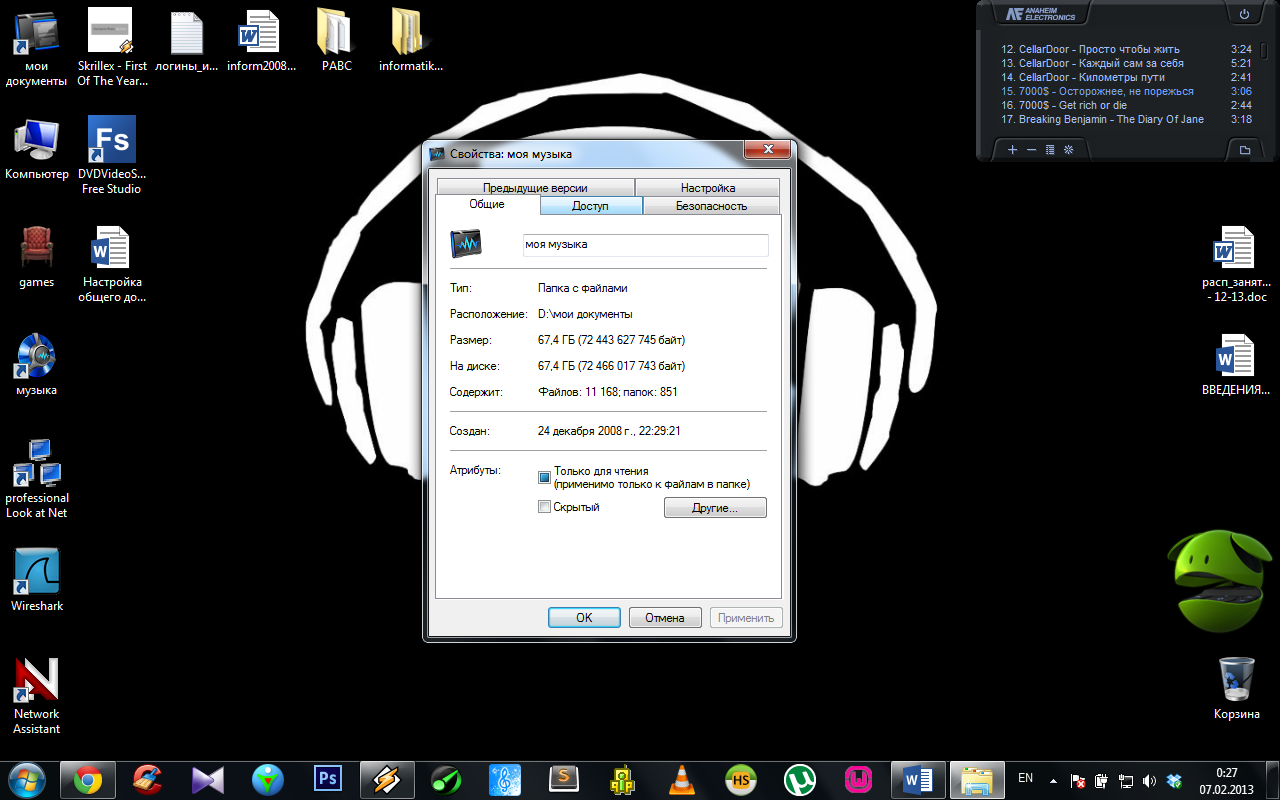1280x800 pixels.
Task: Select the games desktop shortcut
Action: click(x=37, y=257)
